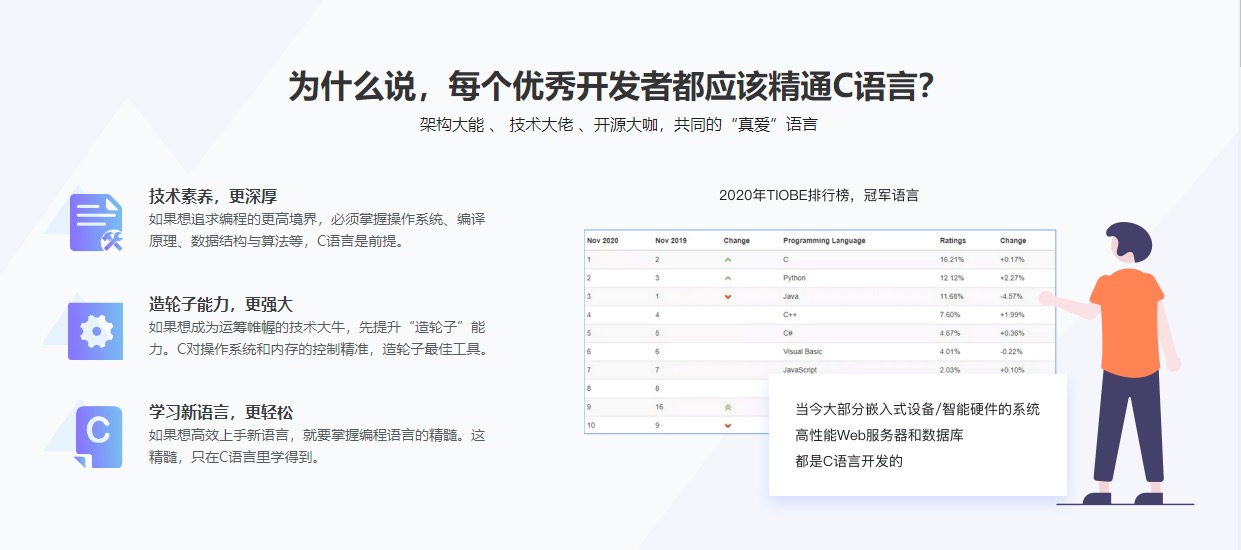The height and width of the screenshot is (550, 1241).
Task: Click the Nov 2019 column header
Action: (x=671, y=241)
